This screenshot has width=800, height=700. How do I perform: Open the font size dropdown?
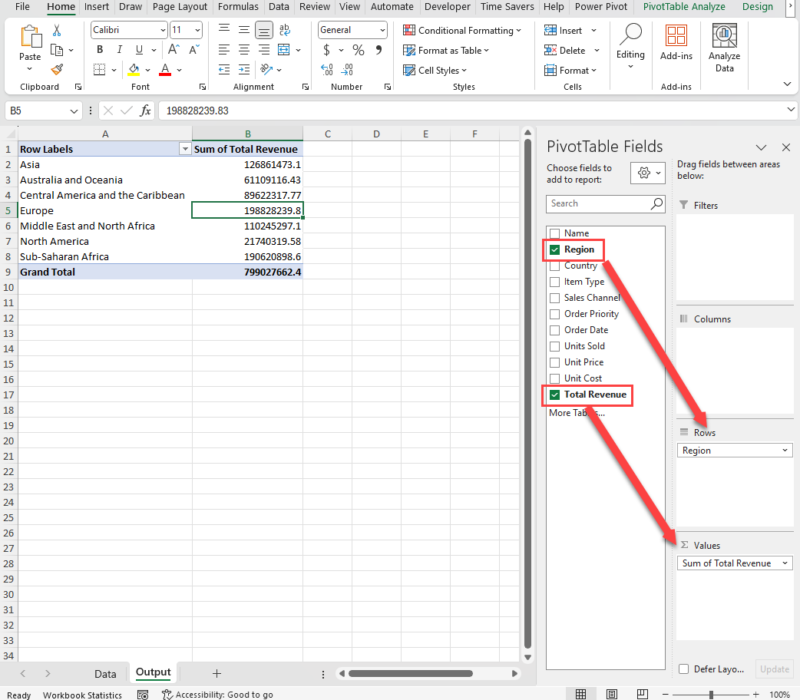(197, 30)
